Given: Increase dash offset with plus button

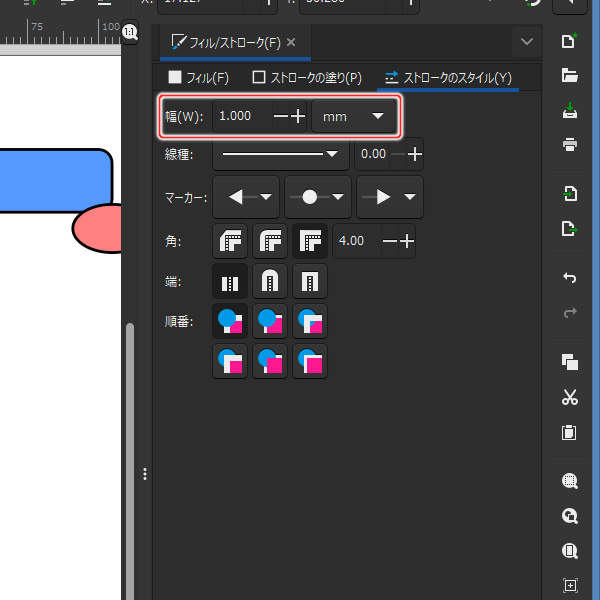Looking at the screenshot, I should 415,154.
